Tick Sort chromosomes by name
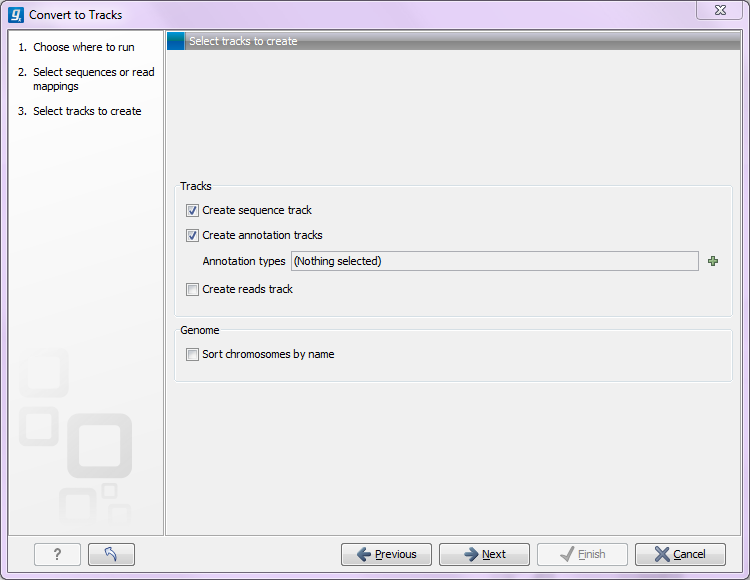 click(x=192, y=355)
